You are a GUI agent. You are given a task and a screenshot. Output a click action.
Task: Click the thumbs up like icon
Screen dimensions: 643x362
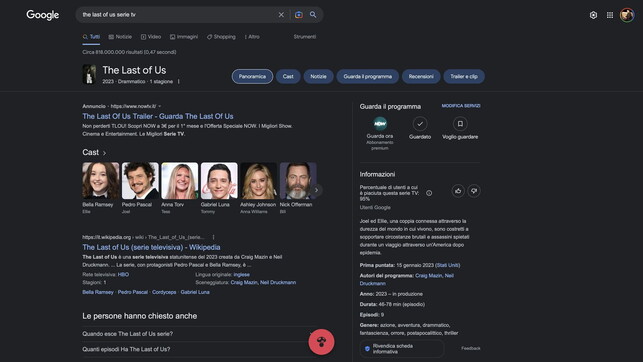(458, 191)
